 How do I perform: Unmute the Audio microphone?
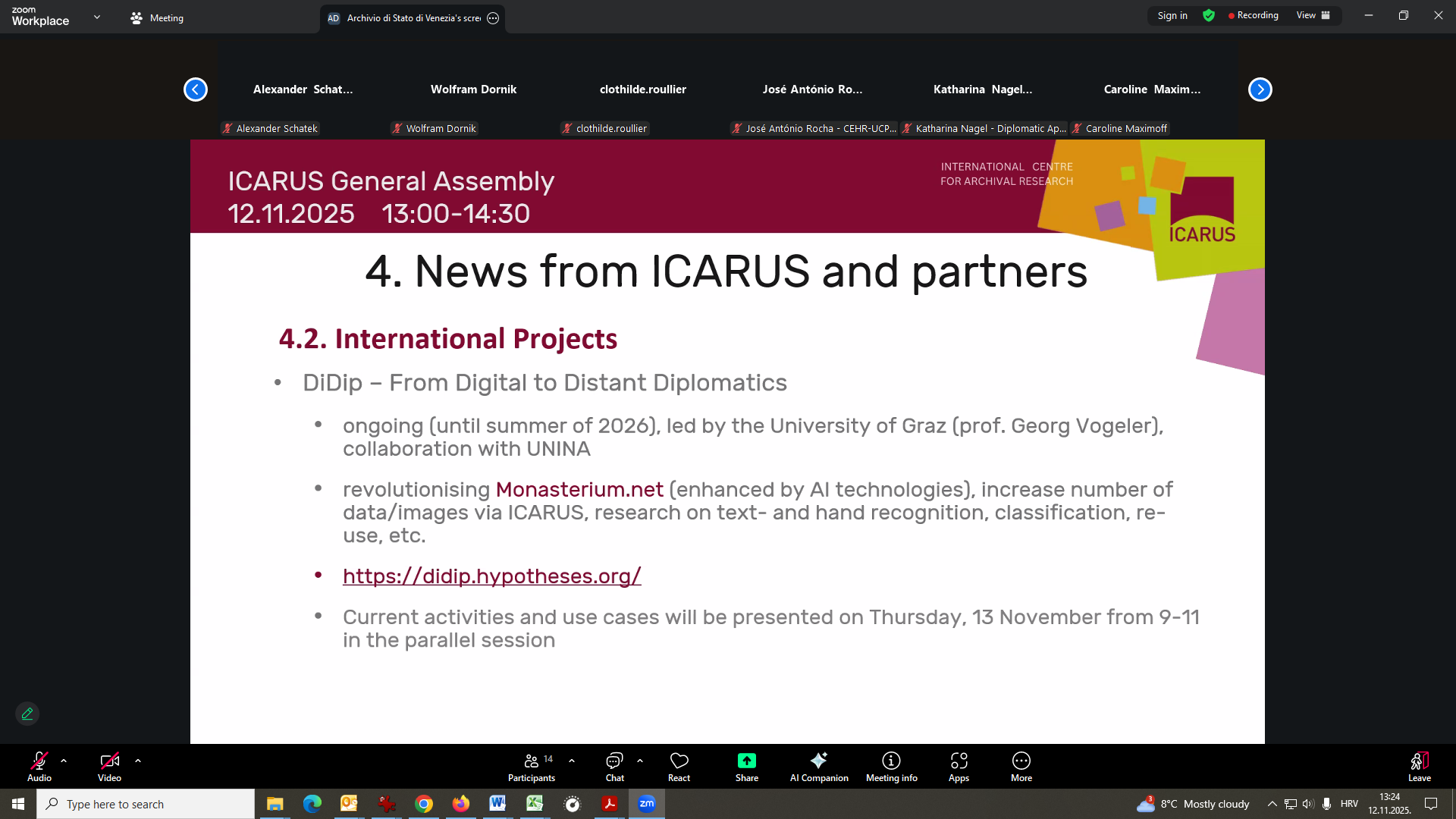39,766
